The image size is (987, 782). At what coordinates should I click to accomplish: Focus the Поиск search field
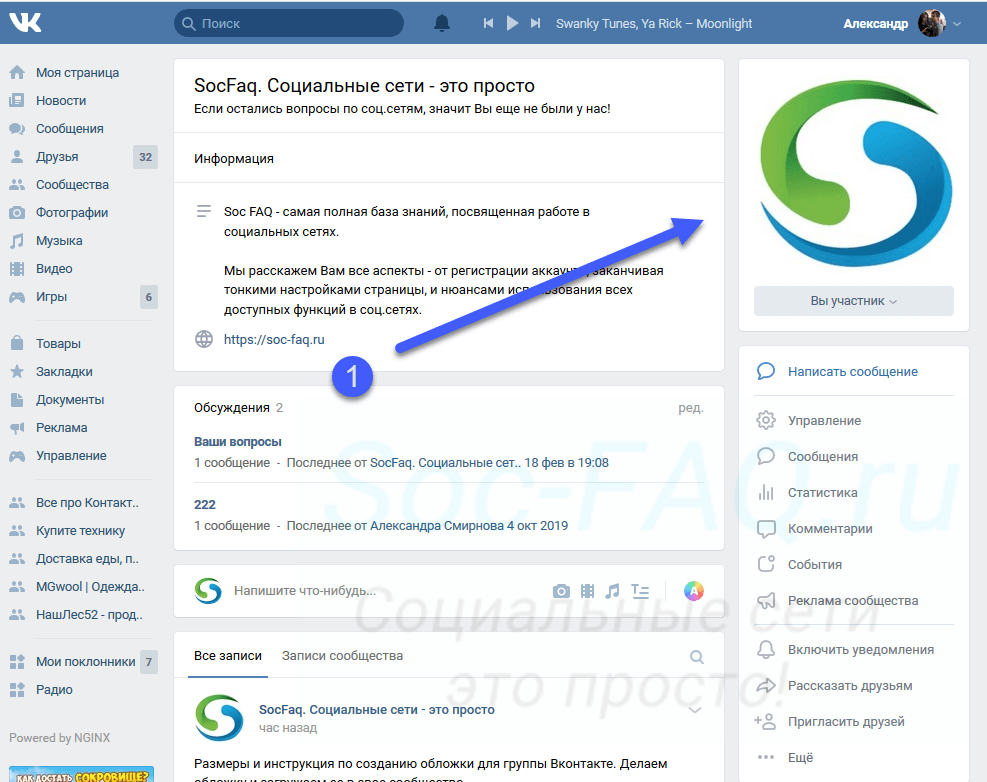(x=289, y=23)
